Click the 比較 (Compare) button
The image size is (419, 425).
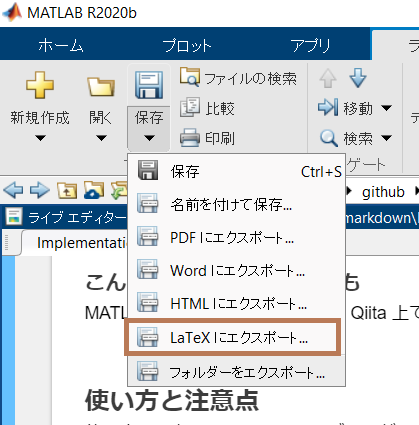coord(207,108)
